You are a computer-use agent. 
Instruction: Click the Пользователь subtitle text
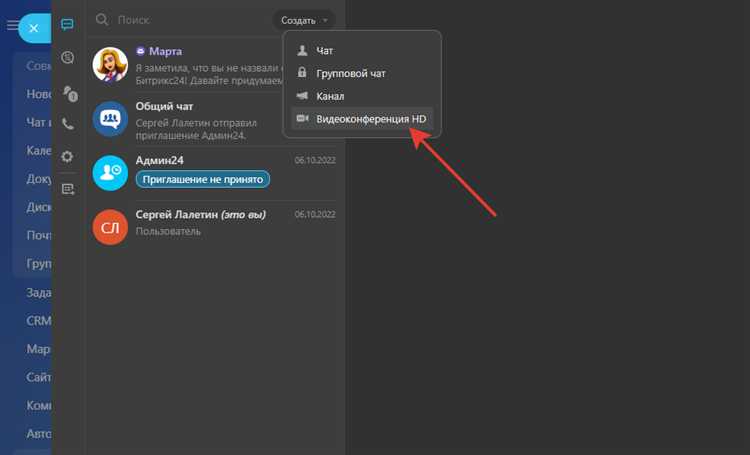[x=168, y=231]
